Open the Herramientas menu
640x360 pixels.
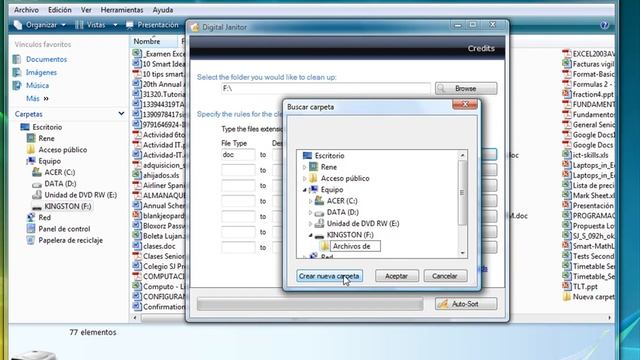coord(122,10)
